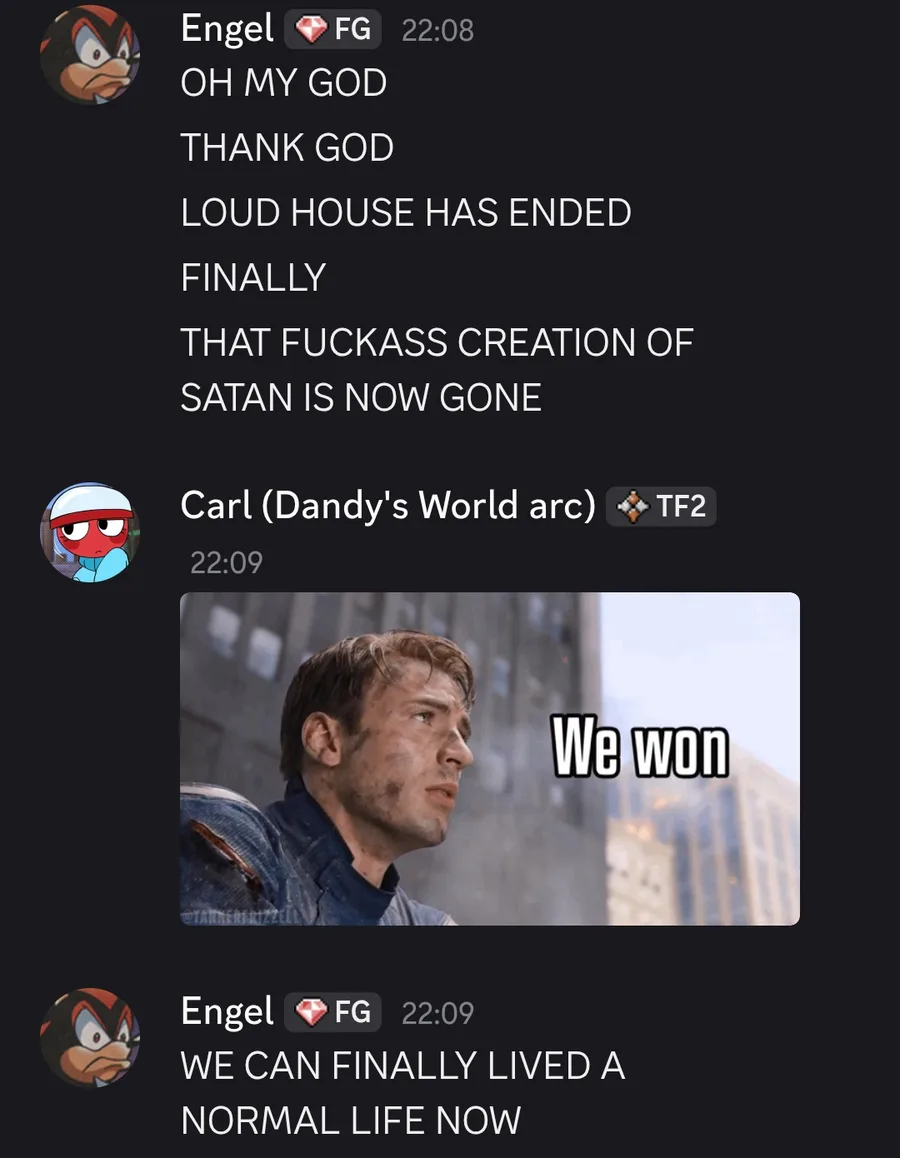Click the FG gem tag beside first Engel
The image size is (900, 1158).
tap(333, 30)
